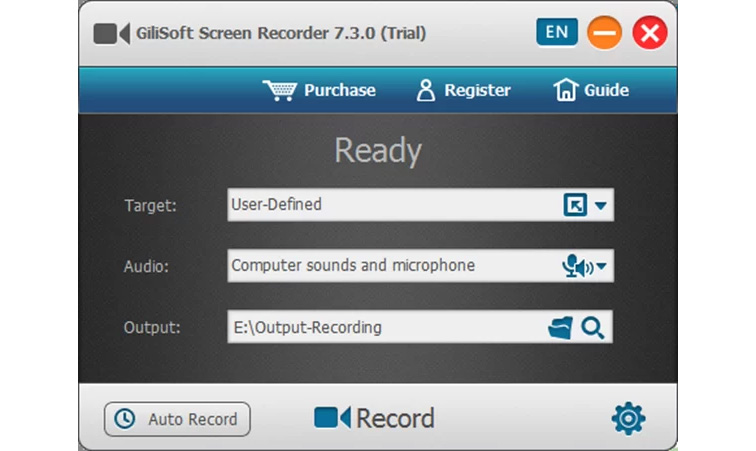
Task: Open the Guide home button
Action: (x=591, y=90)
